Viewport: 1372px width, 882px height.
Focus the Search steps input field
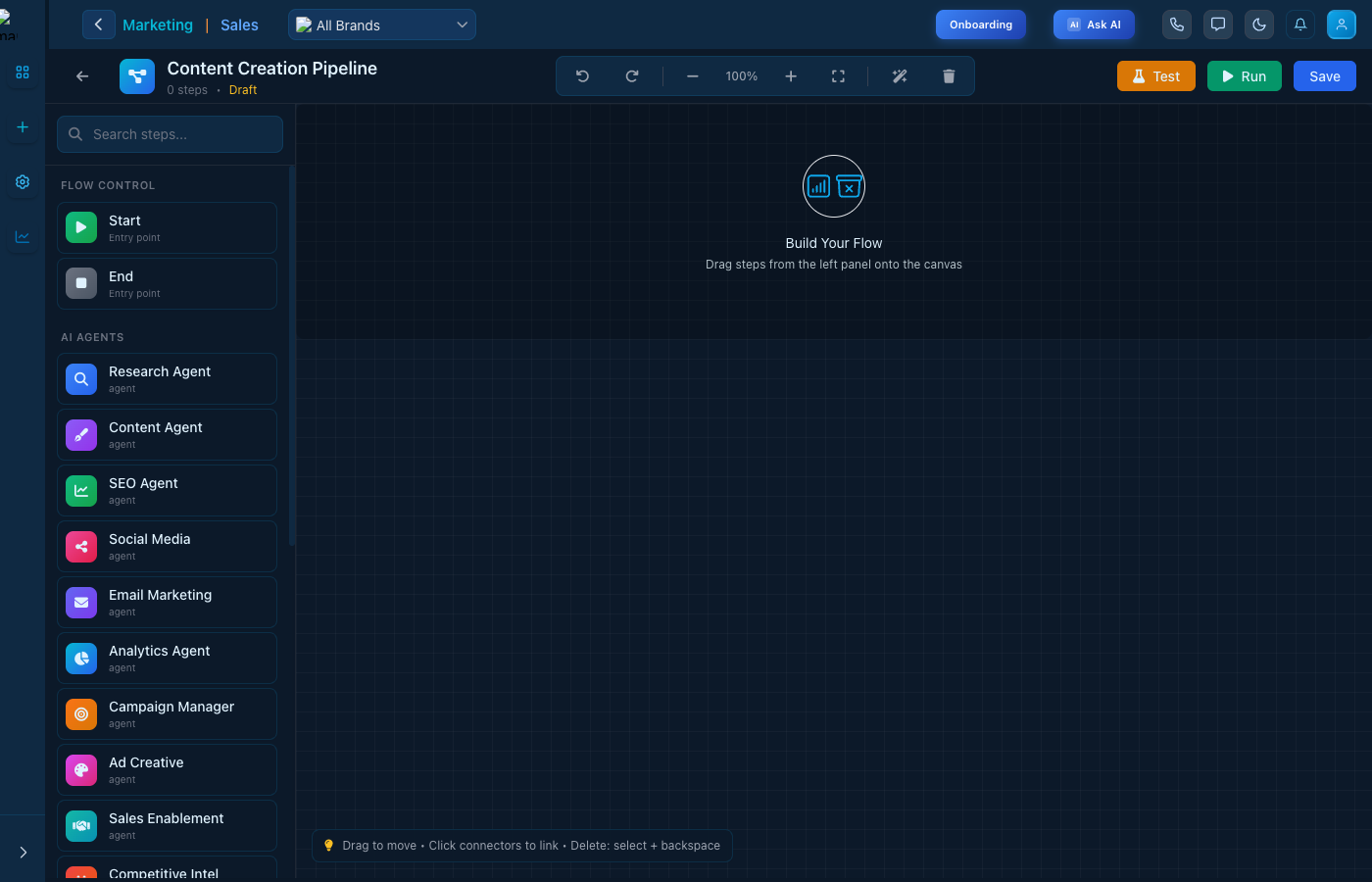[x=170, y=134]
